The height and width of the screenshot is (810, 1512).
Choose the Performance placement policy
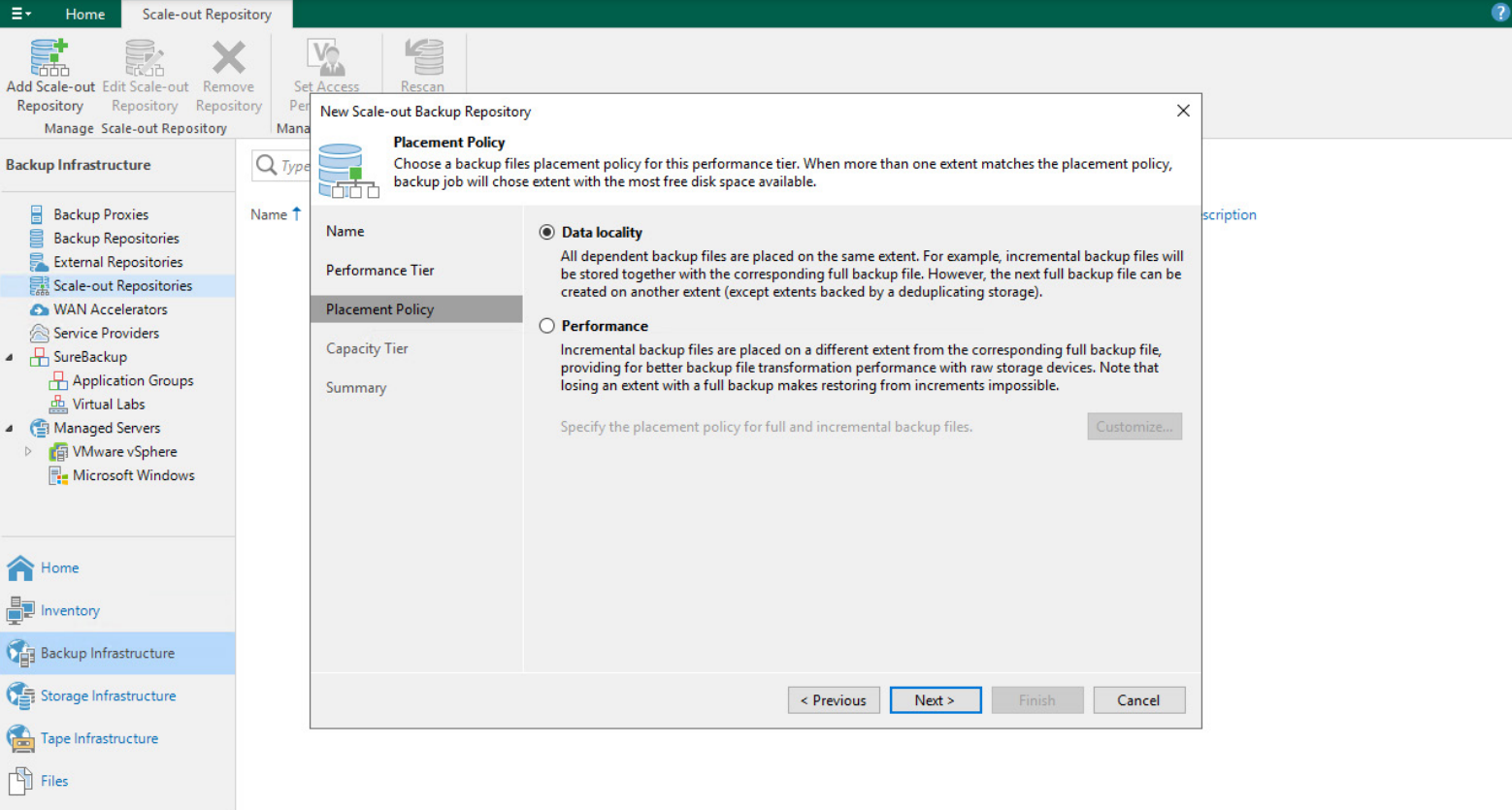[x=547, y=326]
